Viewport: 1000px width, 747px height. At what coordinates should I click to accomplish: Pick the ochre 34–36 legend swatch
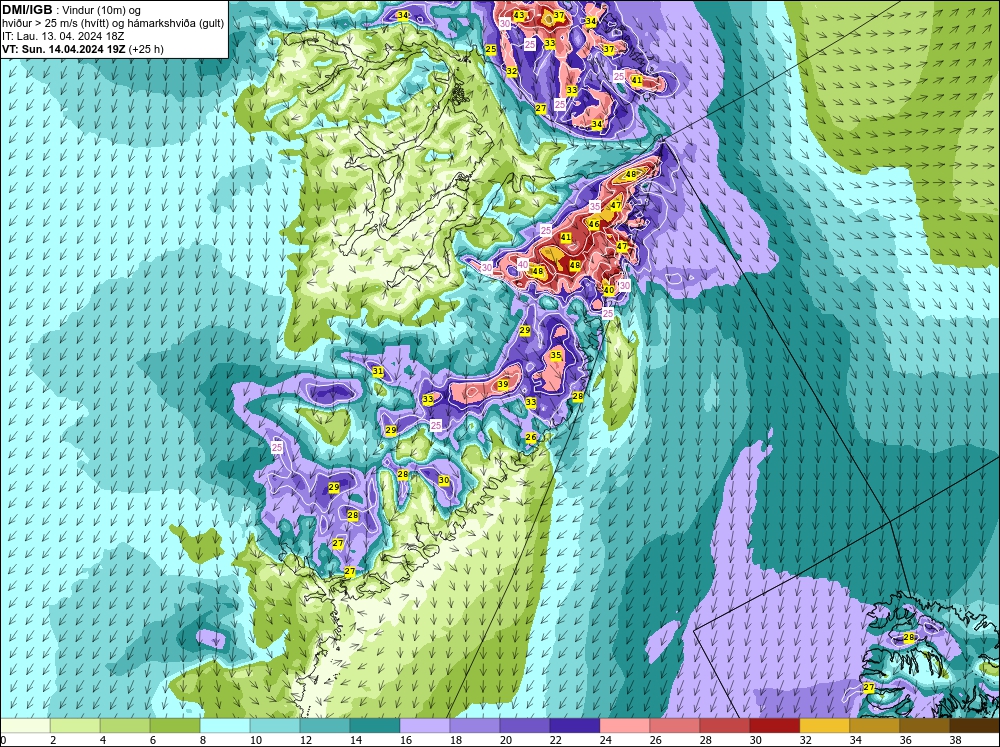click(x=875, y=726)
